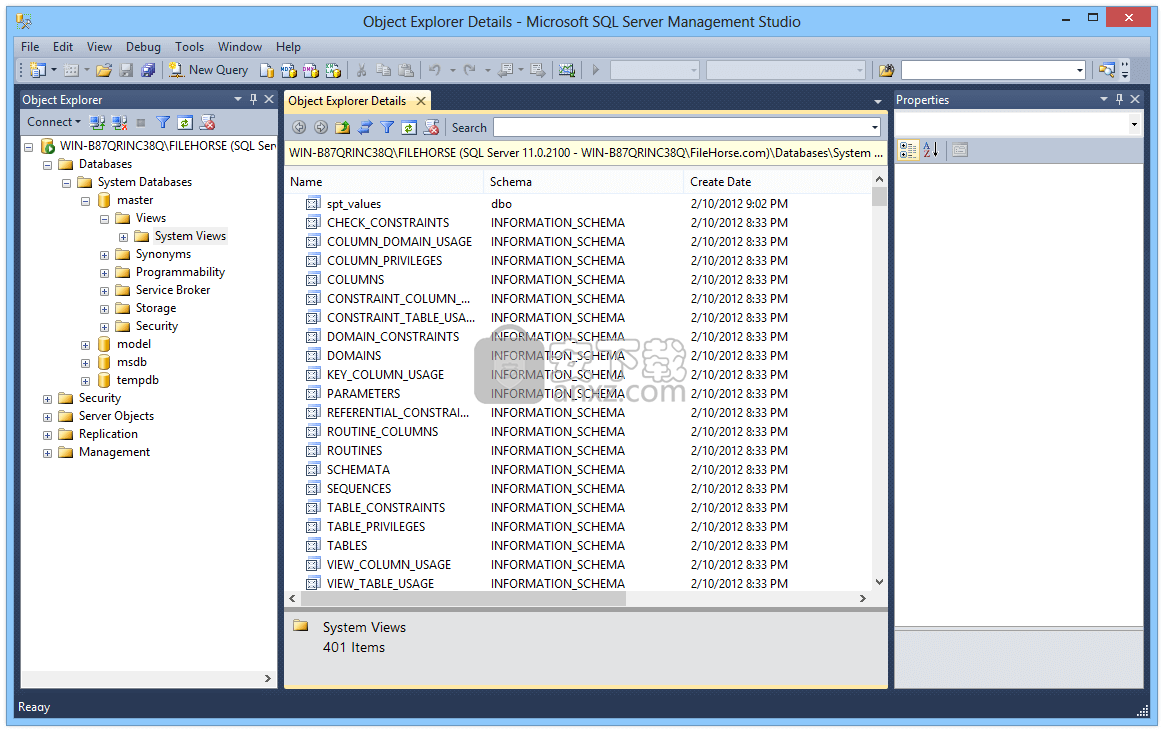The width and height of the screenshot is (1164, 732).
Task: Click the Refresh icon in Object Explorer
Action: (x=185, y=122)
